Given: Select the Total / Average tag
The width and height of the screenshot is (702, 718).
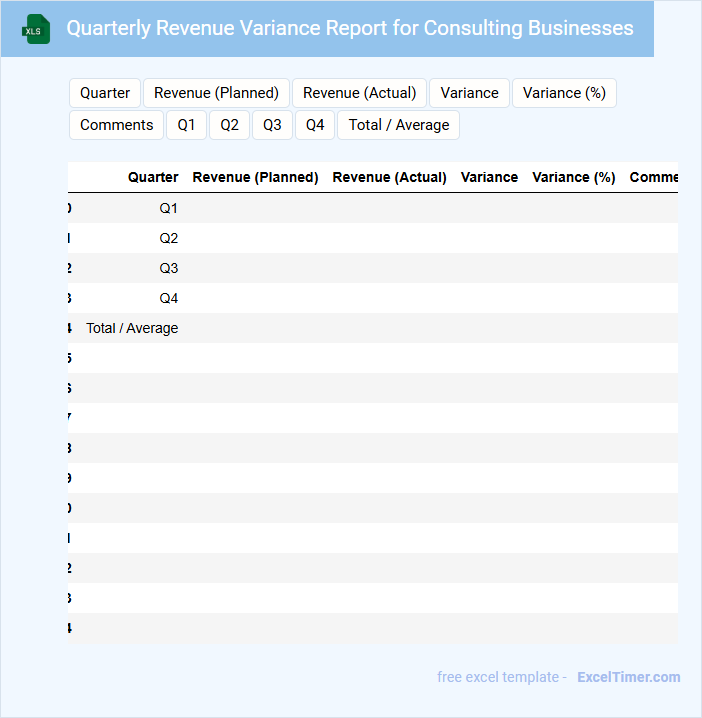Looking at the screenshot, I should click(x=398, y=125).
